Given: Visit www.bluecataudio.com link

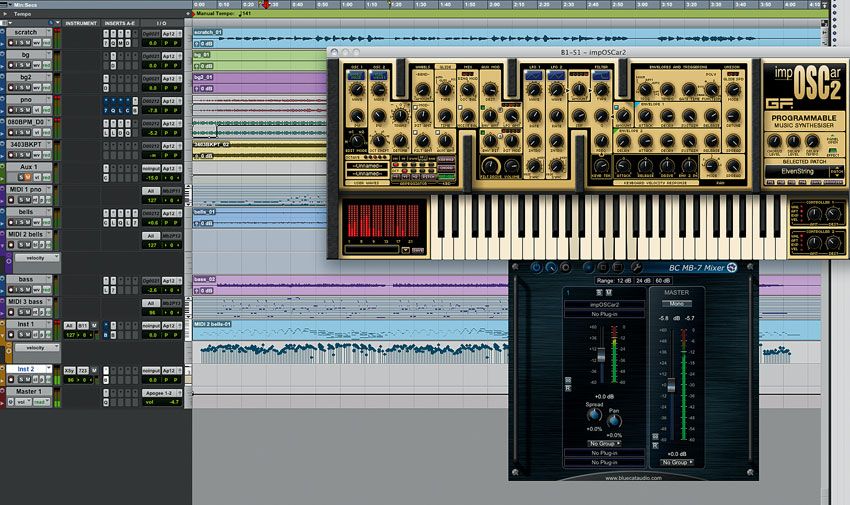Looking at the screenshot, I should click(x=634, y=478).
